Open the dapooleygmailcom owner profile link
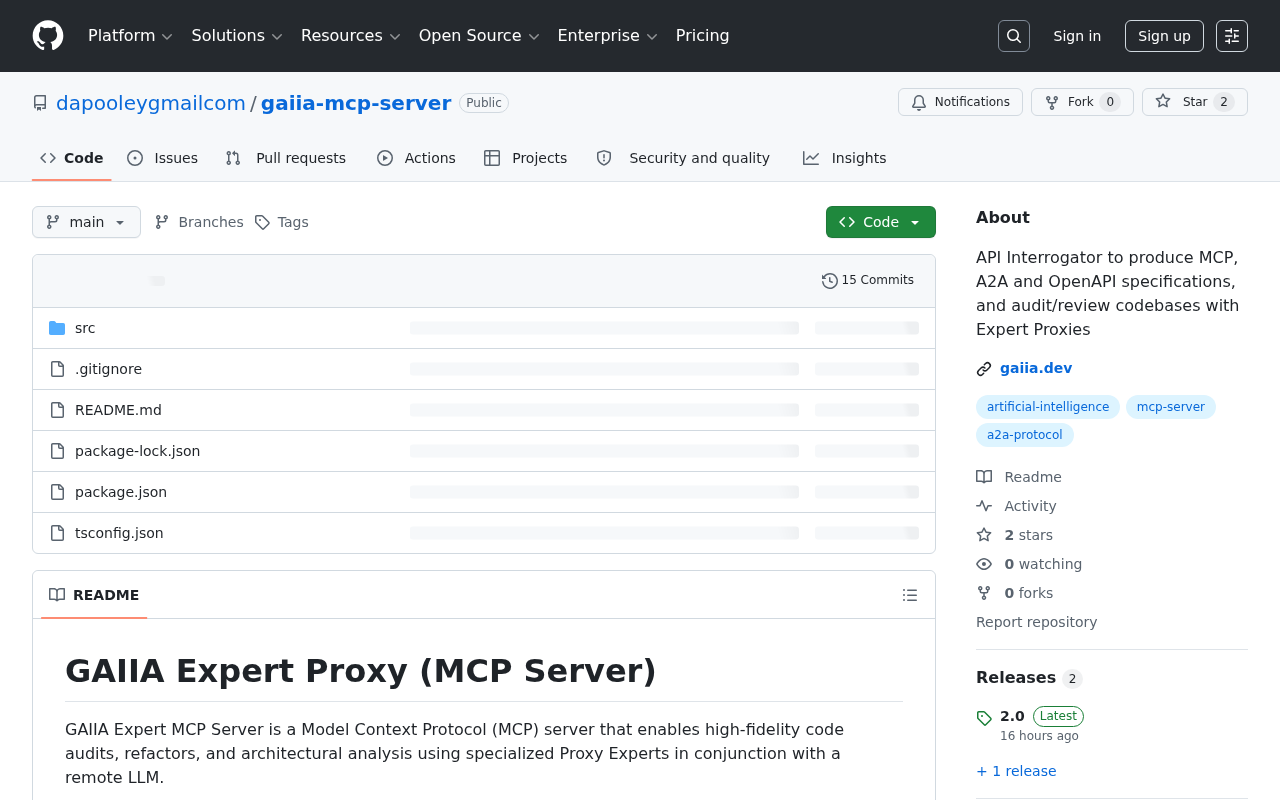Viewport: 1280px width, 800px height. 151,103
